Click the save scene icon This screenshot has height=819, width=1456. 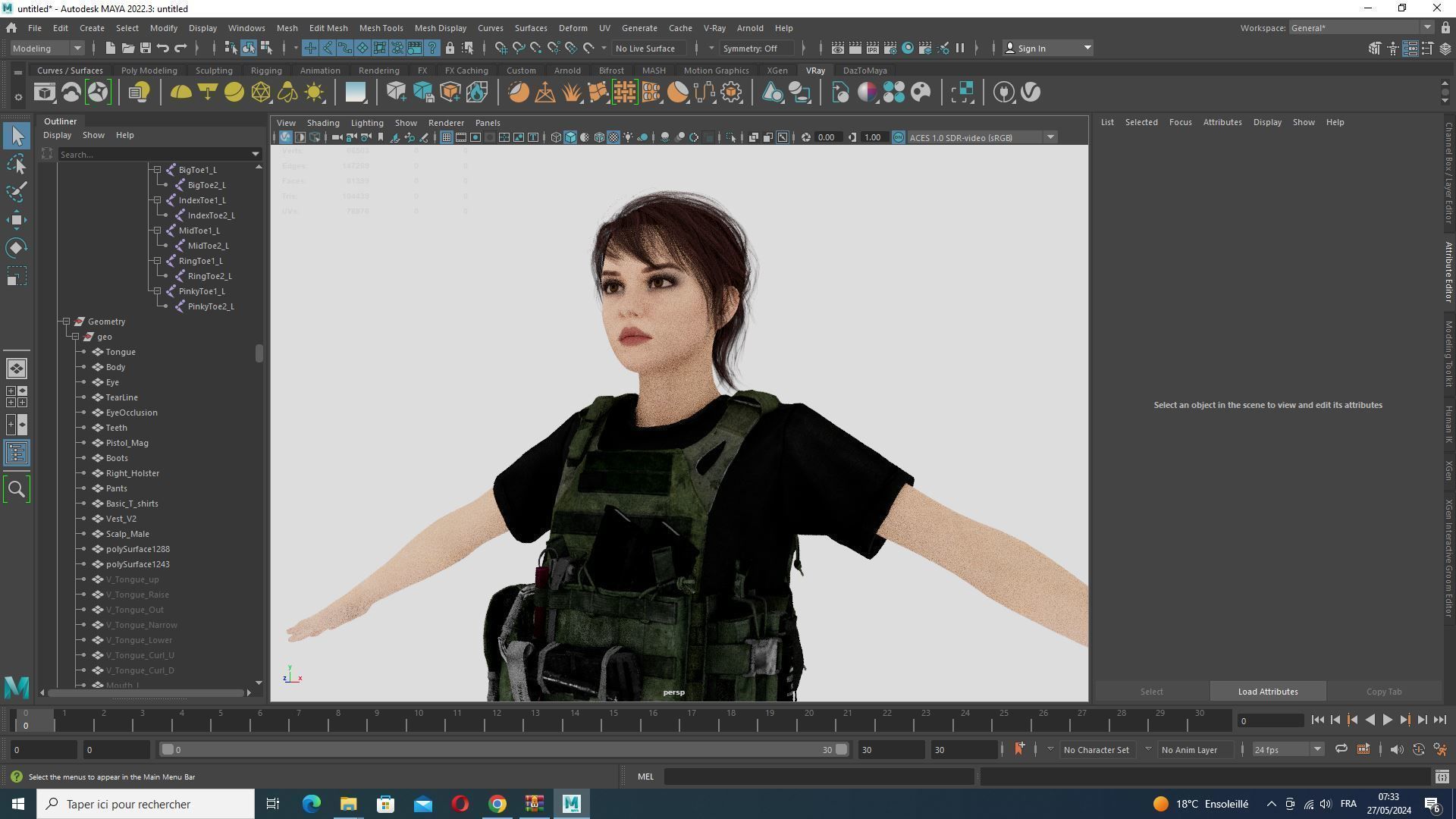(145, 48)
